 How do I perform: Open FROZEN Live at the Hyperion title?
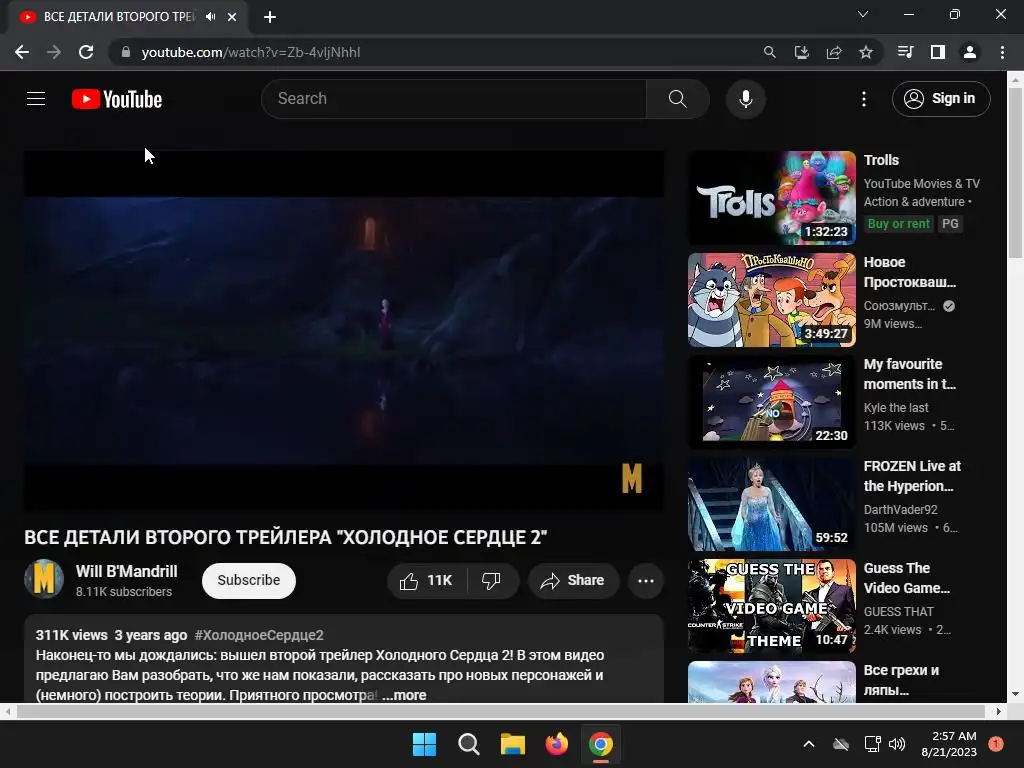click(912, 476)
